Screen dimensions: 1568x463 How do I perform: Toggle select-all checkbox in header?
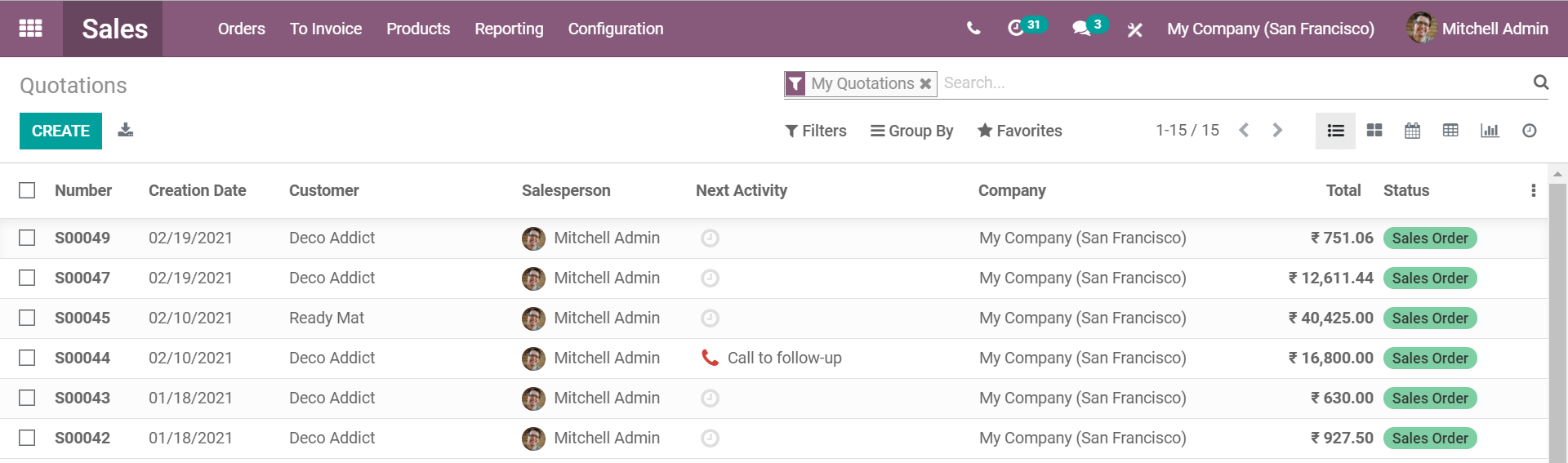pyautogui.click(x=27, y=190)
